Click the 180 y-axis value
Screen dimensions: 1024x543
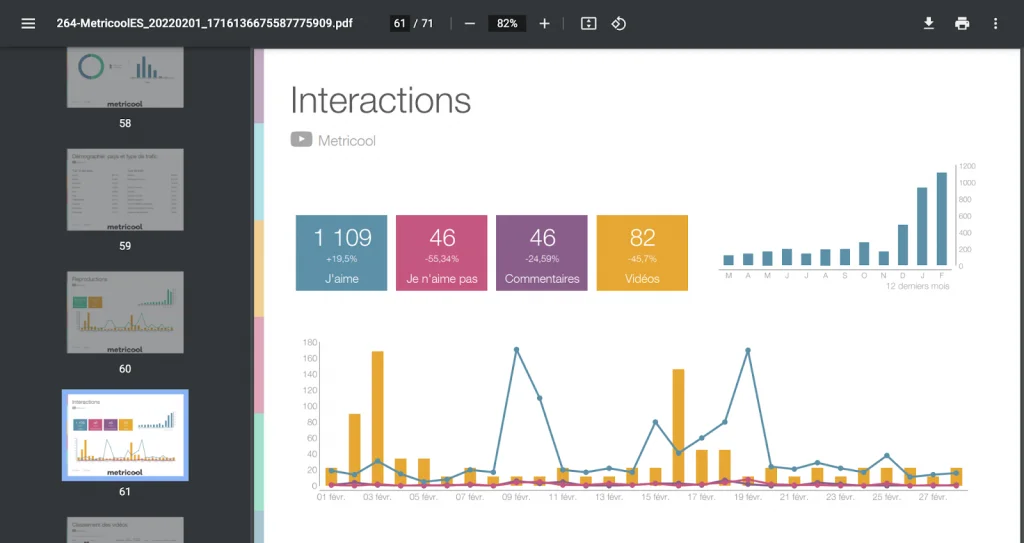[x=310, y=342]
